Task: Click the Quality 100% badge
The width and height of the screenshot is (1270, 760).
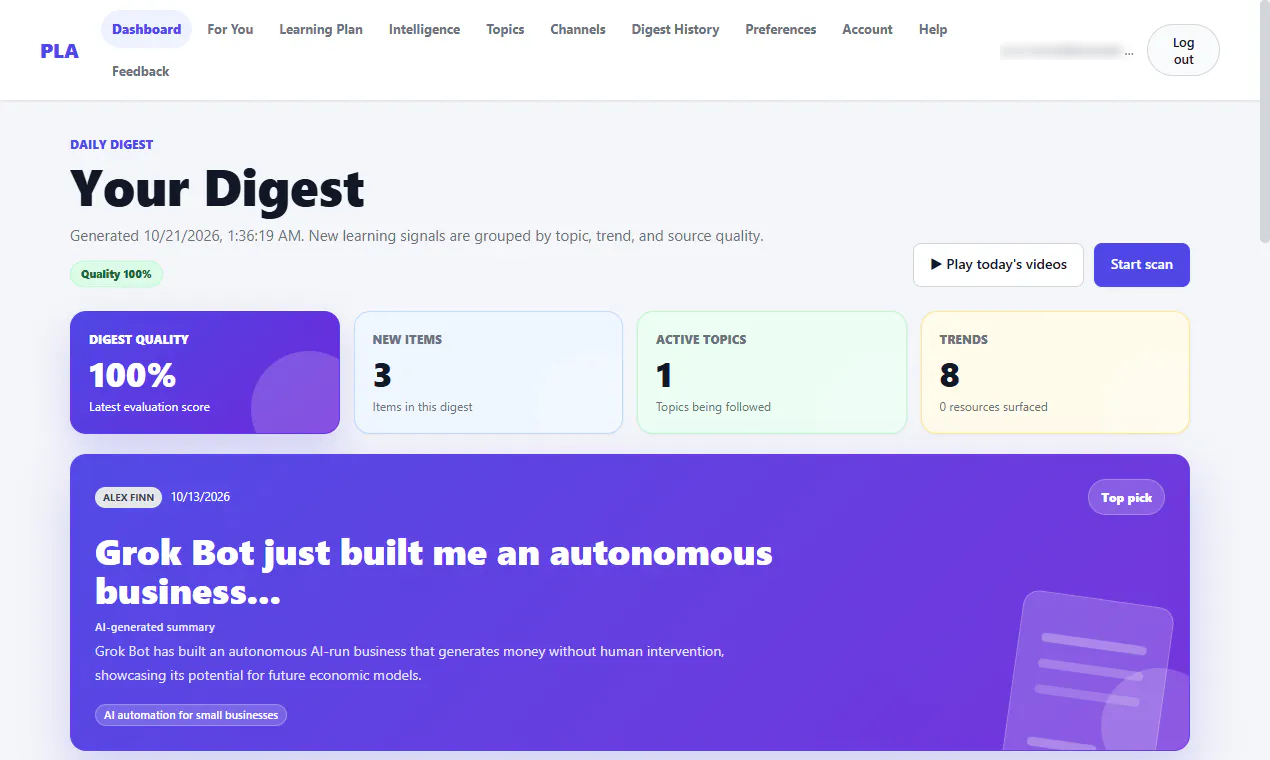Action: pyautogui.click(x=116, y=274)
